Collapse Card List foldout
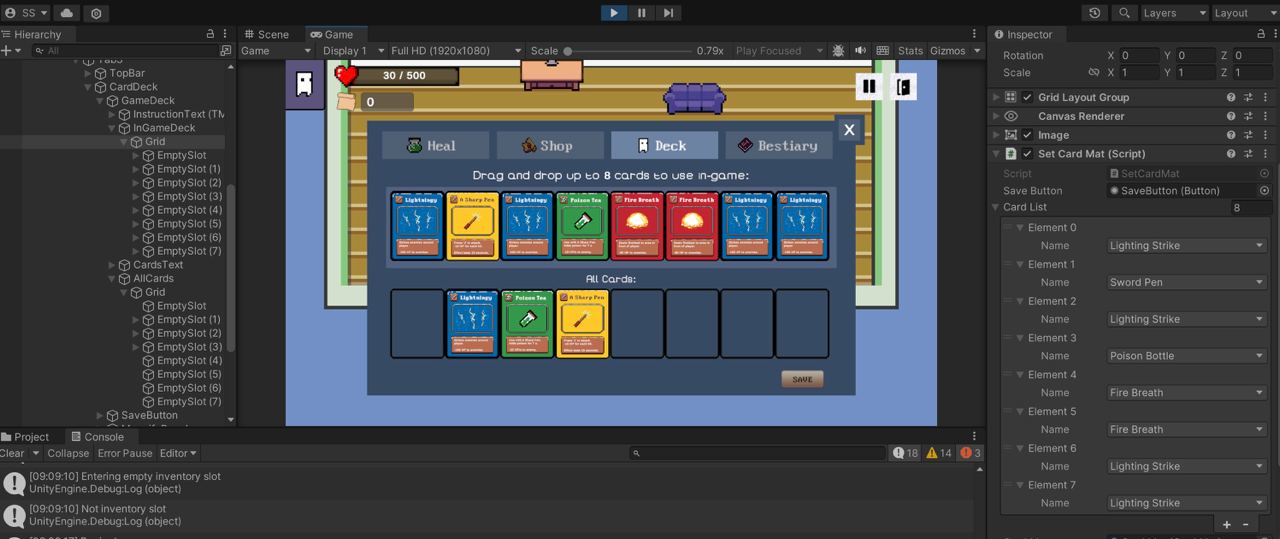The height and width of the screenshot is (539, 1280). coord(996,208)
